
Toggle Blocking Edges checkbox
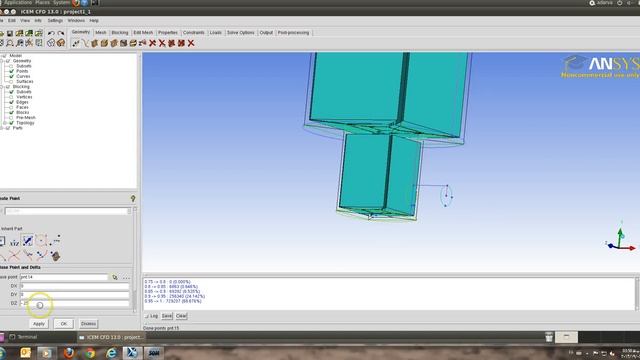point(11,102)
